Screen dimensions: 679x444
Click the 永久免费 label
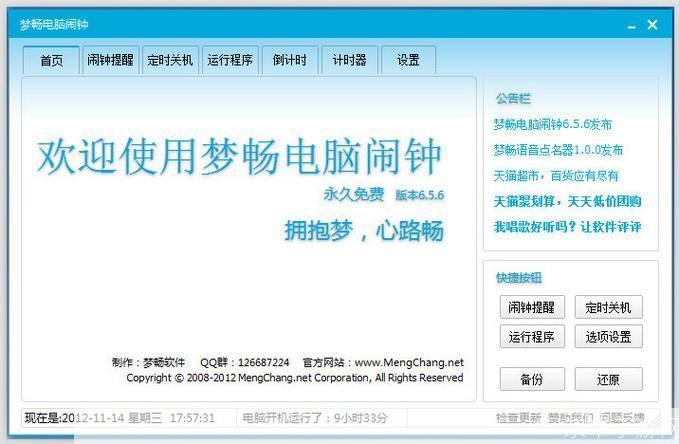tap(354, 194)
